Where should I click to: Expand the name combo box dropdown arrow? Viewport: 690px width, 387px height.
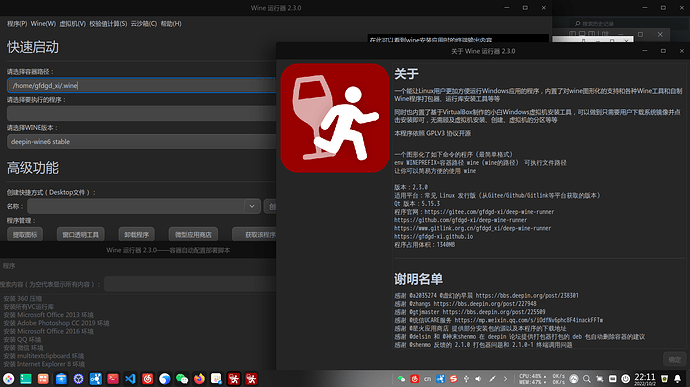(252, 206)
